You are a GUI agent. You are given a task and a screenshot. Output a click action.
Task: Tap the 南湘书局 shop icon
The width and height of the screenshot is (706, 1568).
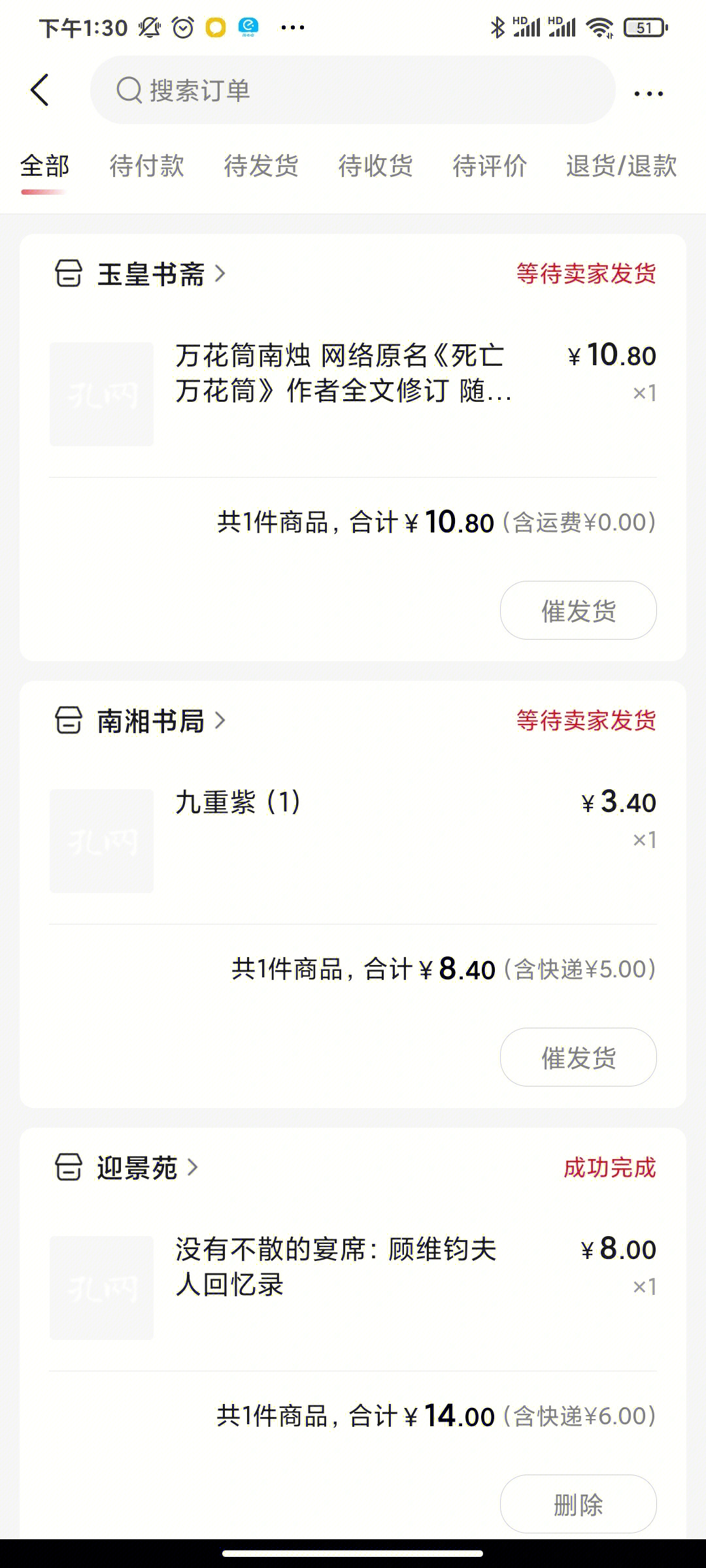69,721
